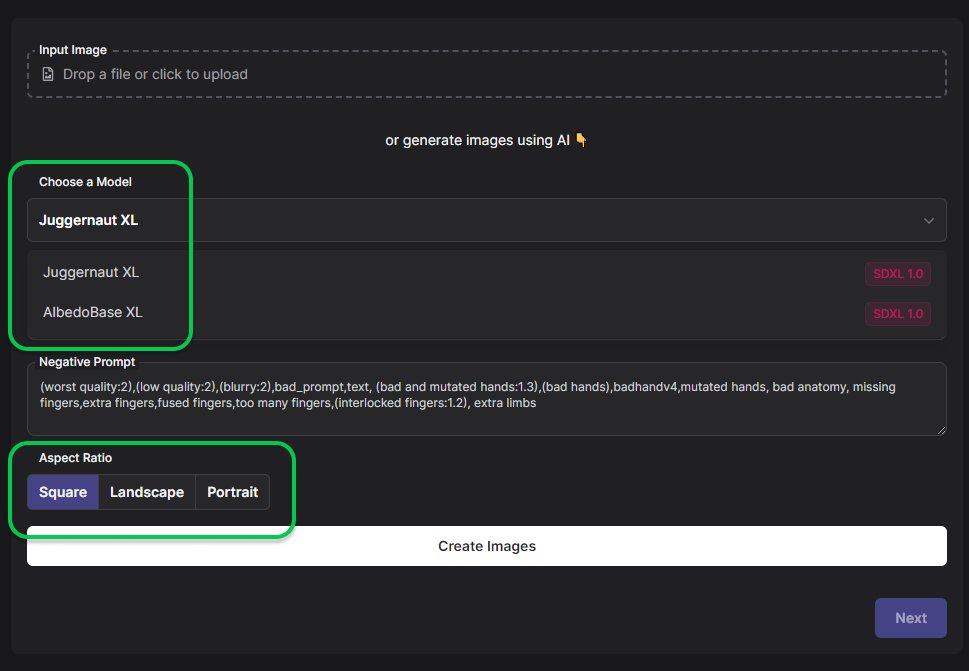Click the 'Input Image' label
Image resolution: width=969 pixels, height=671 pixels.
[73, 50]
